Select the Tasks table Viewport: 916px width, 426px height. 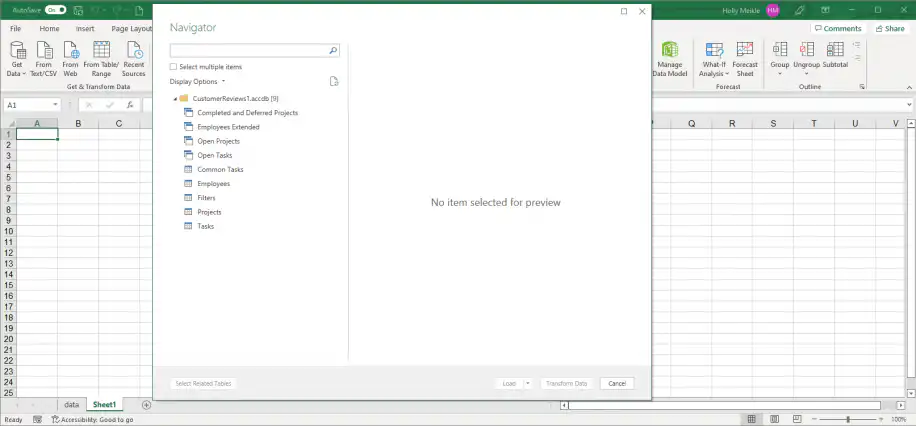point(206,226)
